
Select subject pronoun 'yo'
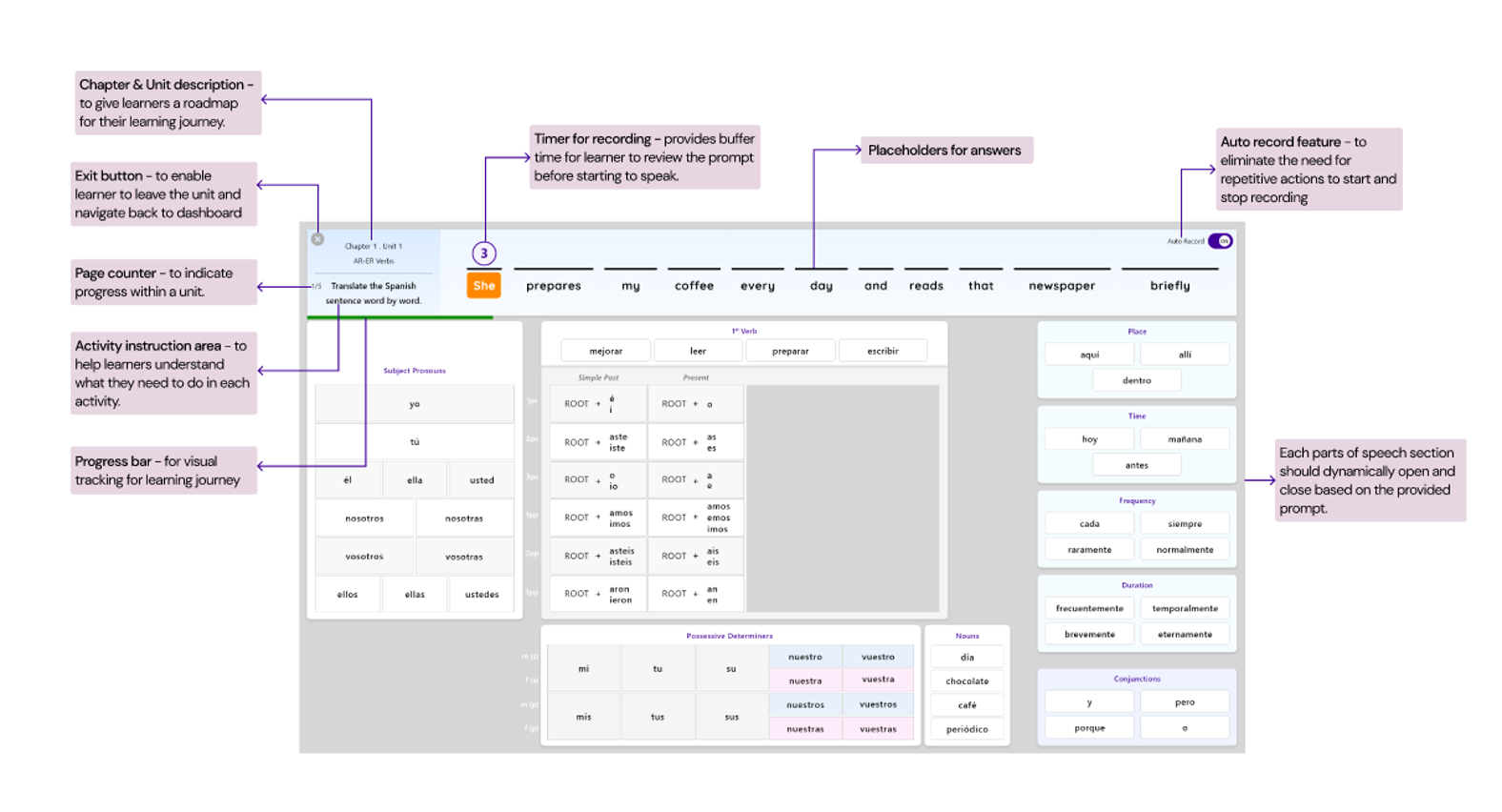[x=415, y=404]
